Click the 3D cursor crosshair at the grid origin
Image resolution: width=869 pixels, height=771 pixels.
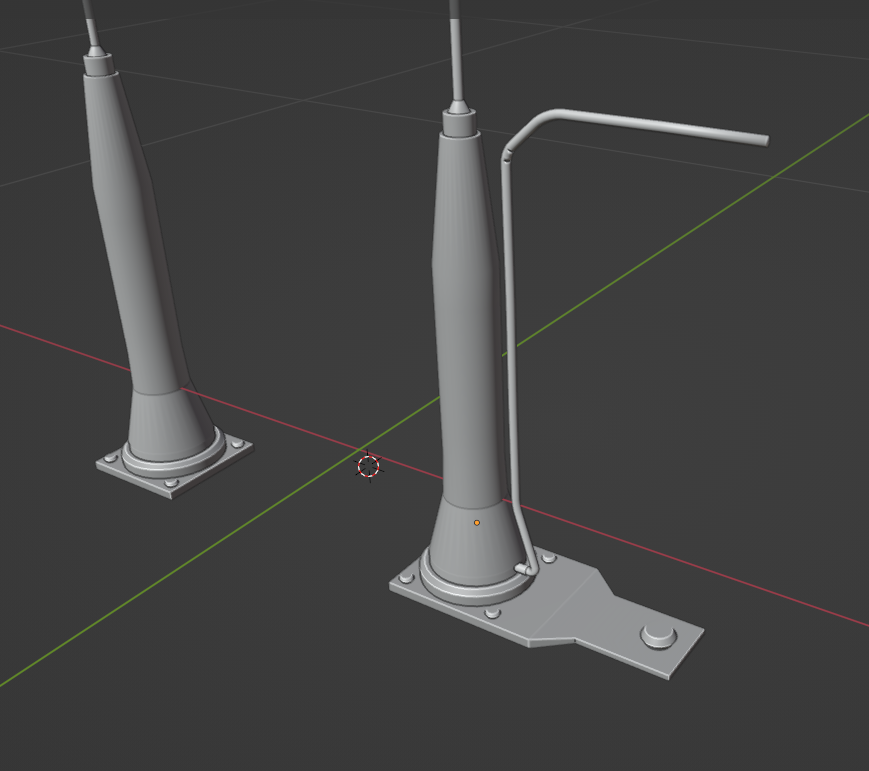[x=369, y=466]
